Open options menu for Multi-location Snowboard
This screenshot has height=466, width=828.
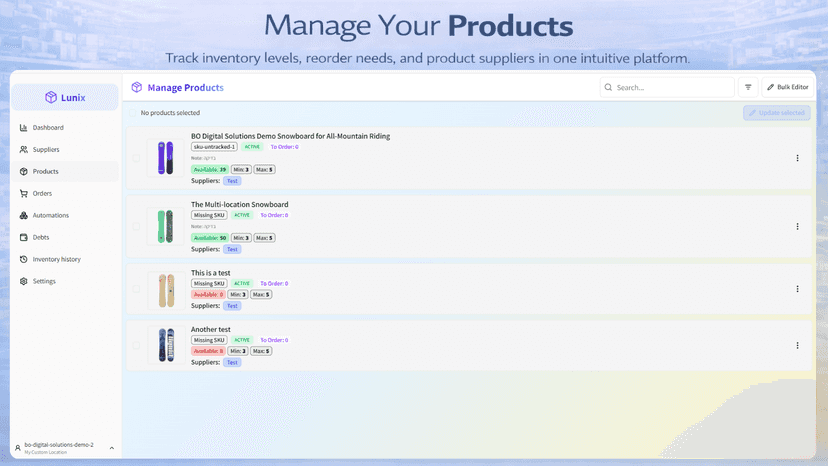797,226
